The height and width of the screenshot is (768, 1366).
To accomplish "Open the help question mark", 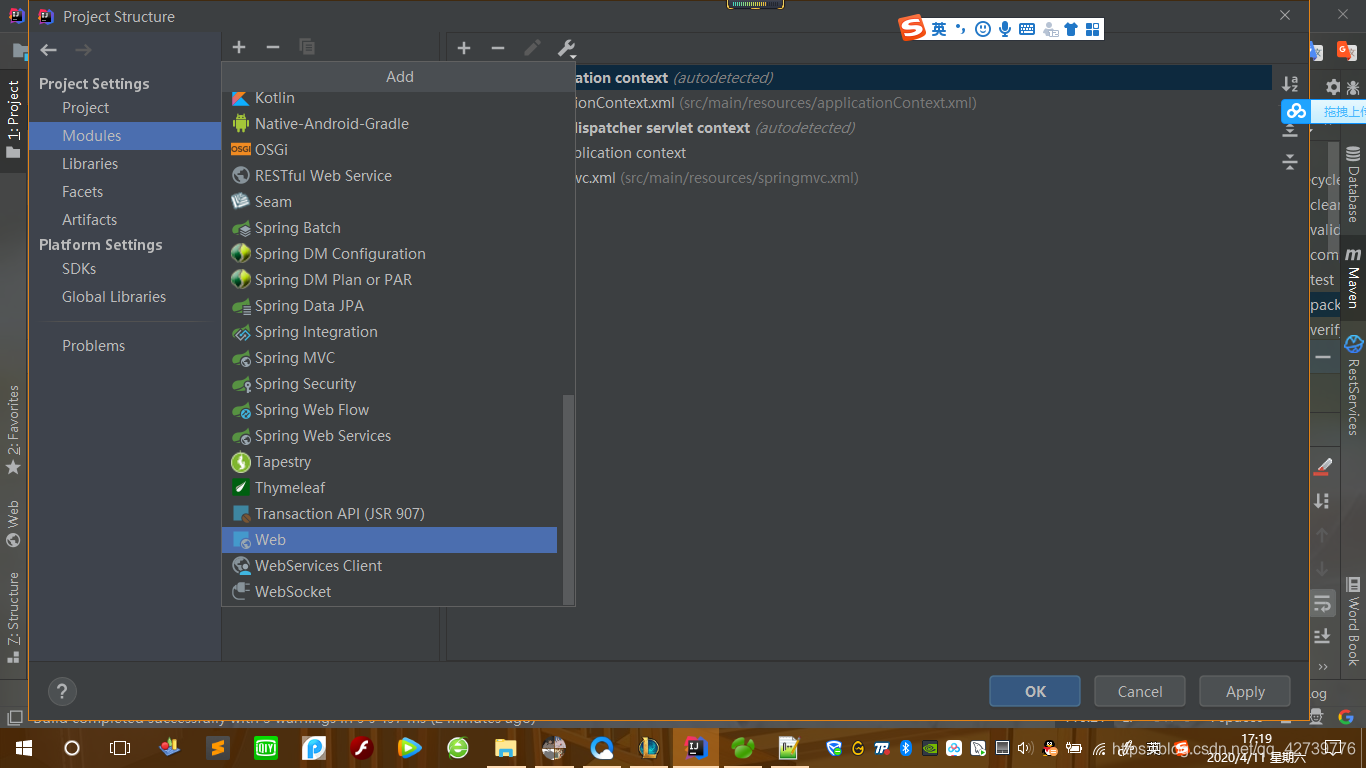I will [62, 691].
